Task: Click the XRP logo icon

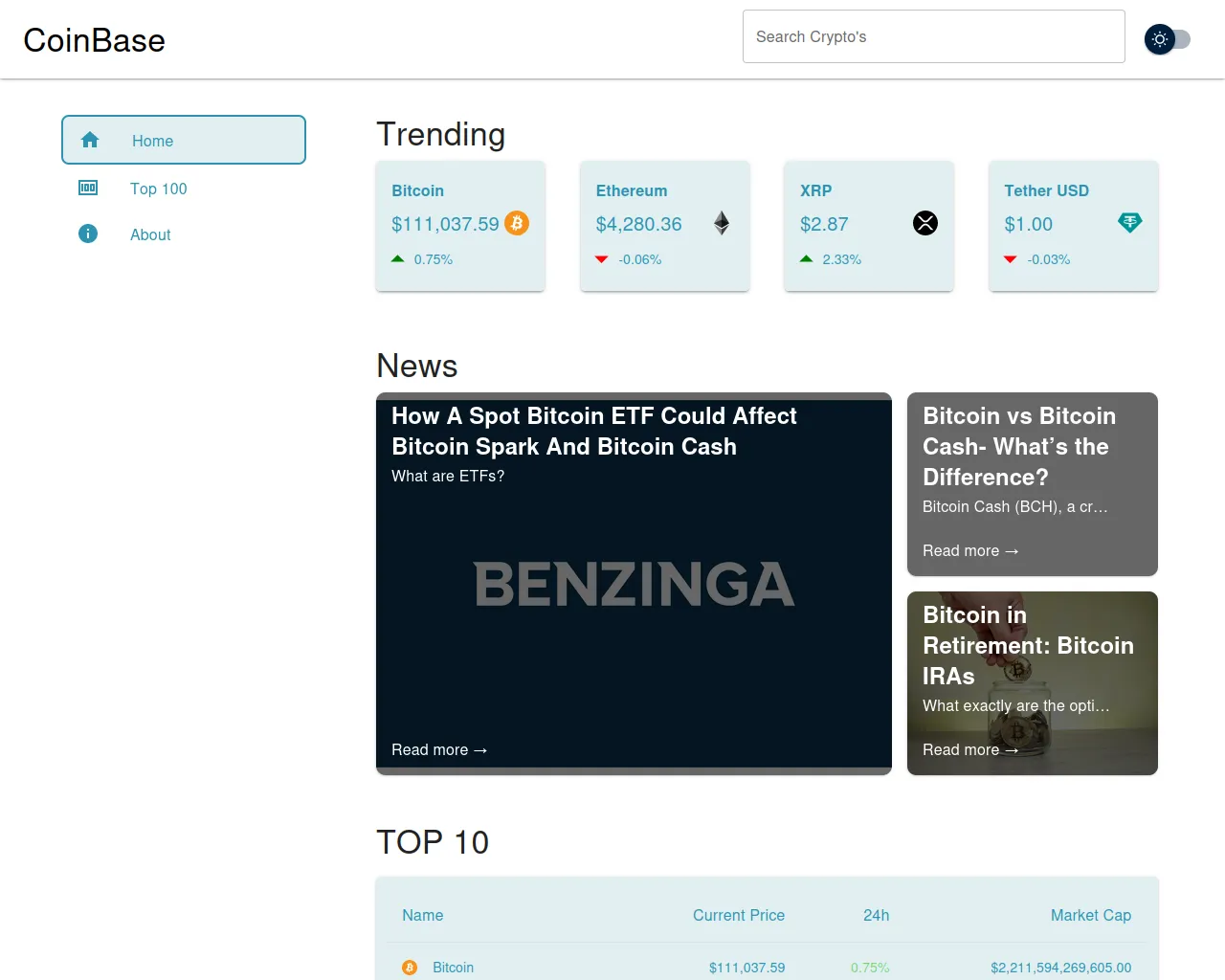Action: (x=925, y=223)
